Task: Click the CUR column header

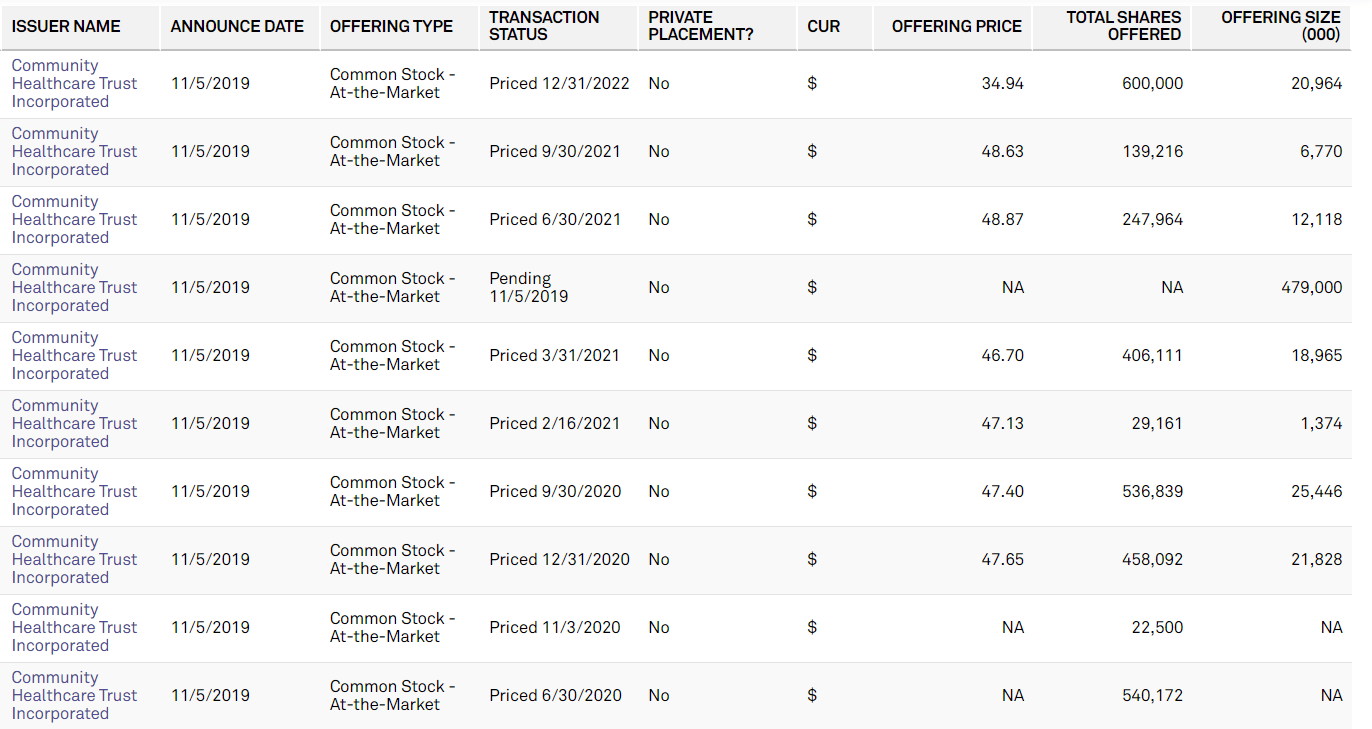Action: pos(824,26)
